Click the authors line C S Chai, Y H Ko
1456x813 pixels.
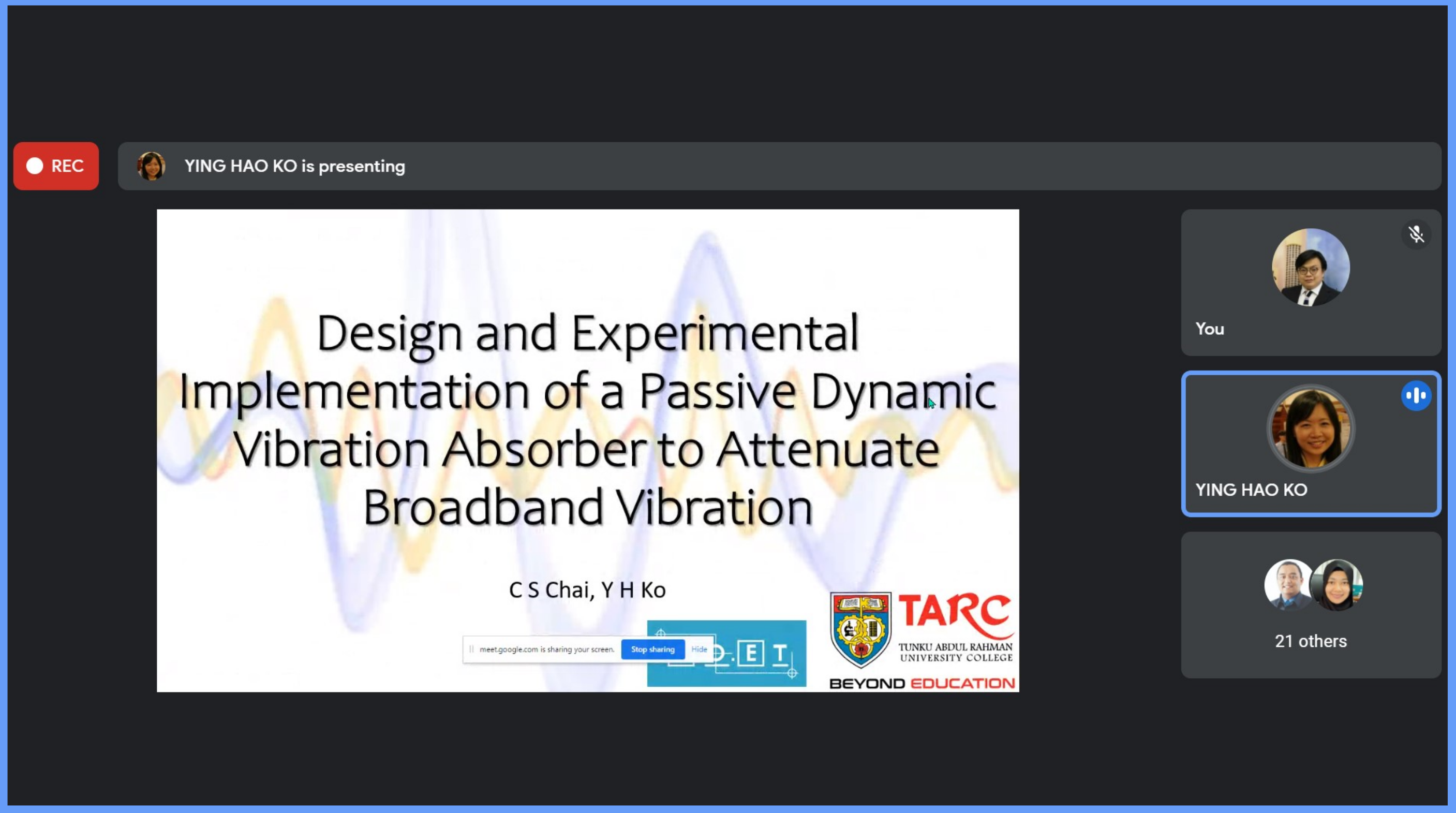tap(587, 589)
